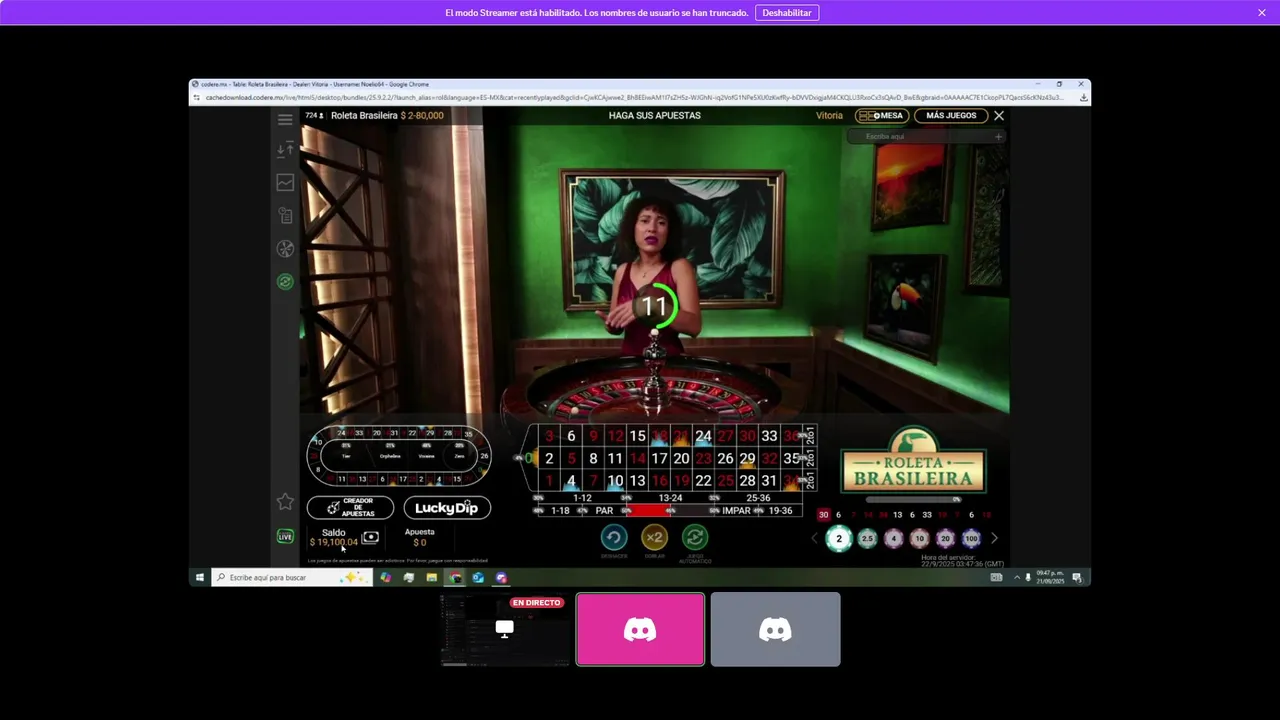The image size is (1280, 720).
Task: Click the LuckyDip button
Action: coord(447,508)
